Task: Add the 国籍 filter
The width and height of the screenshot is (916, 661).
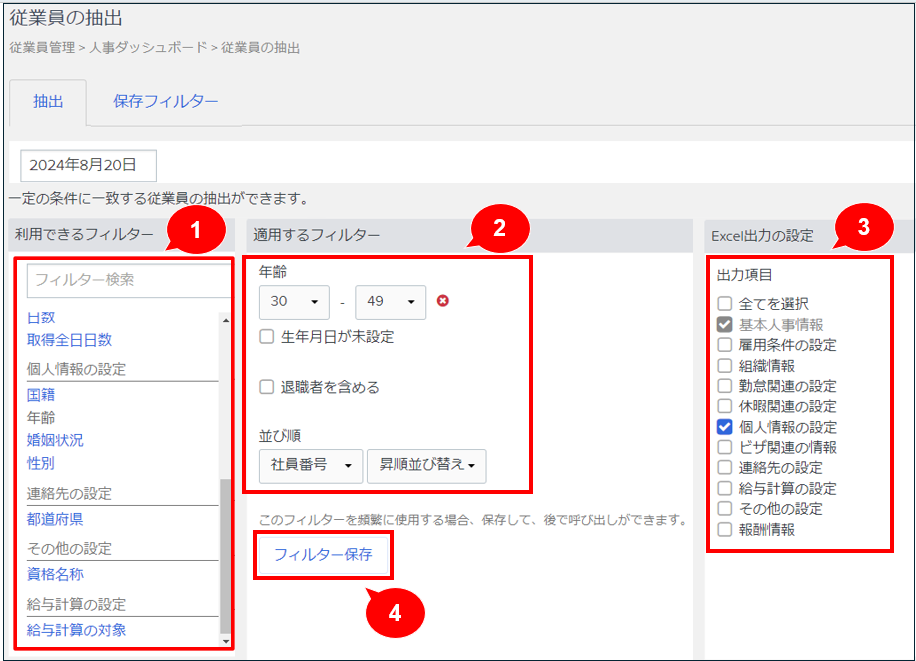Action: [x=41, y=395]
